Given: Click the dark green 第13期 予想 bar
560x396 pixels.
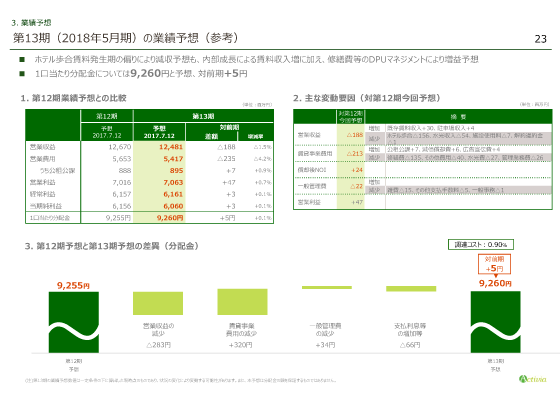Looking at the screenshot, I should coord(495,322).
